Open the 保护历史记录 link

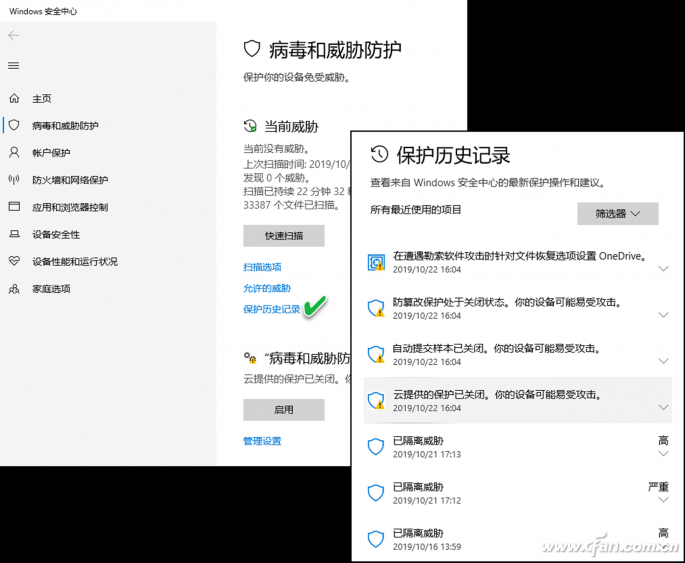271,309
